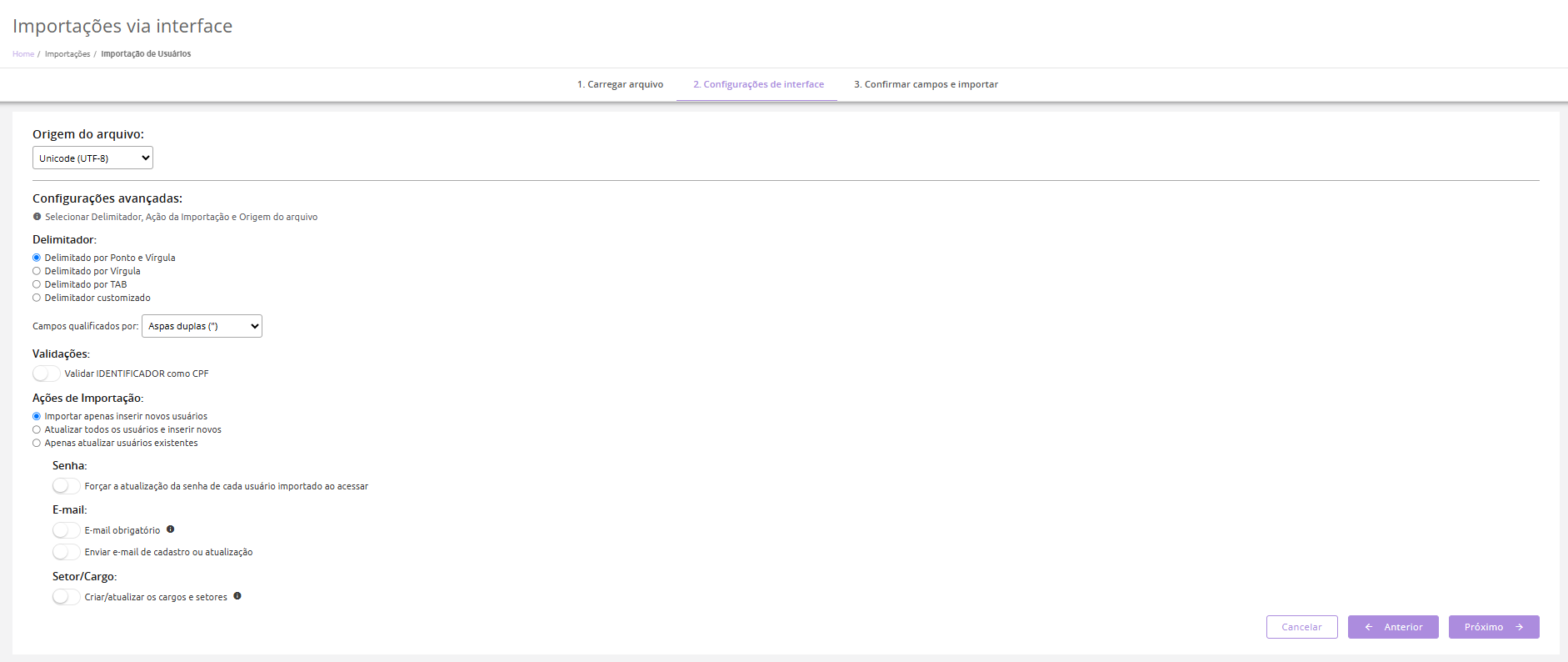Select Delimitado por Vírgula radio option
Image resolution: width=1568 pixels, height=662 pixels.
pos(37,271)
